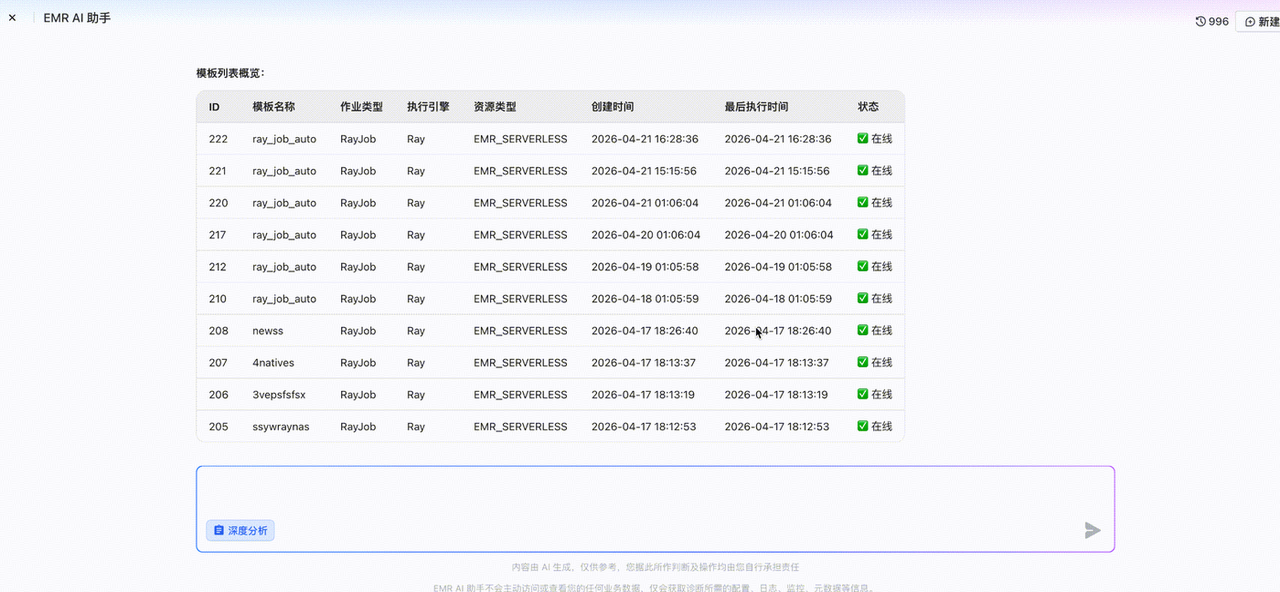The height and width of the screenshot is (592, 1280).
Task: Click the EMR AI 助手 title
Action: [77, 18]
